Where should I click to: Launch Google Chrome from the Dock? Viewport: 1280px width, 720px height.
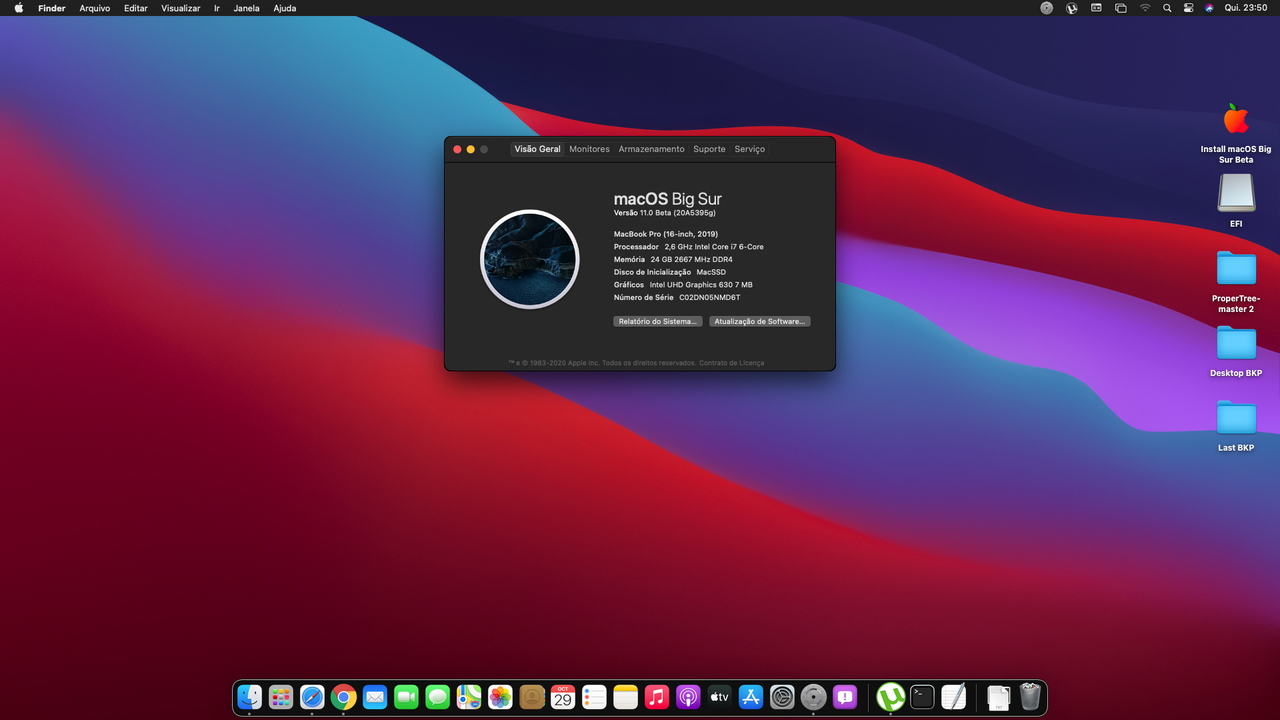(x=344, y=697)
